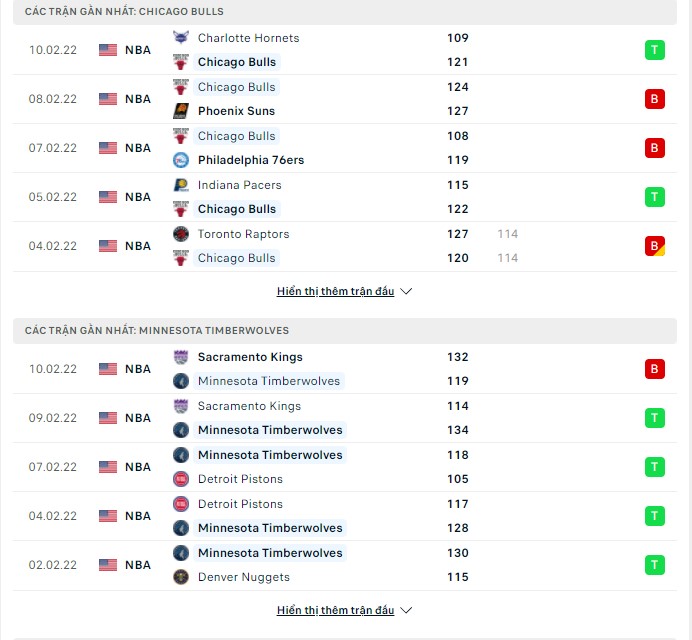This screenshot has width=692, height=640.
Task: Click the red-orange B badge on Raptors game
Action: click(655, 246)
